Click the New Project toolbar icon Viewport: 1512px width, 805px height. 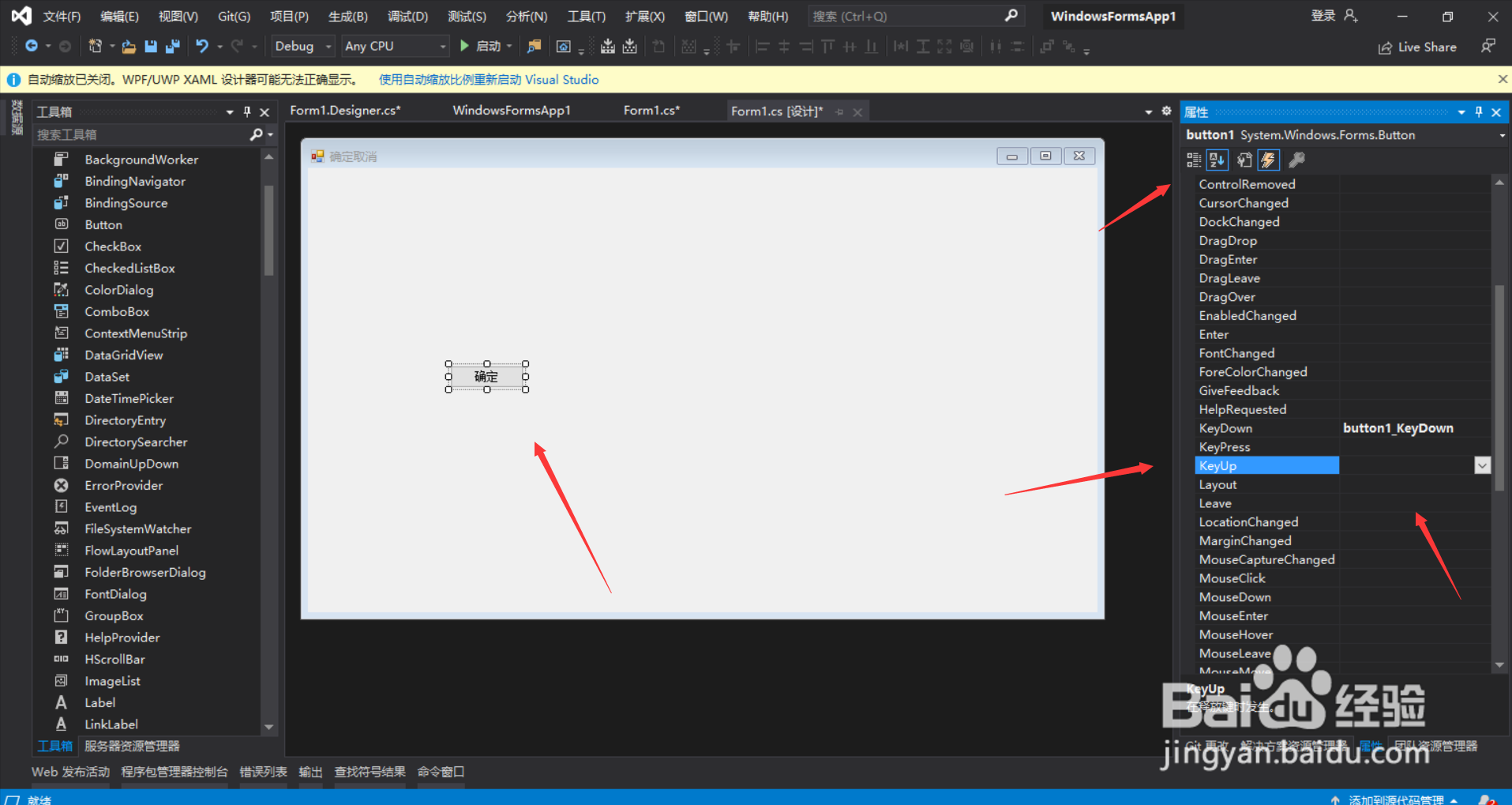click(96, 46)
